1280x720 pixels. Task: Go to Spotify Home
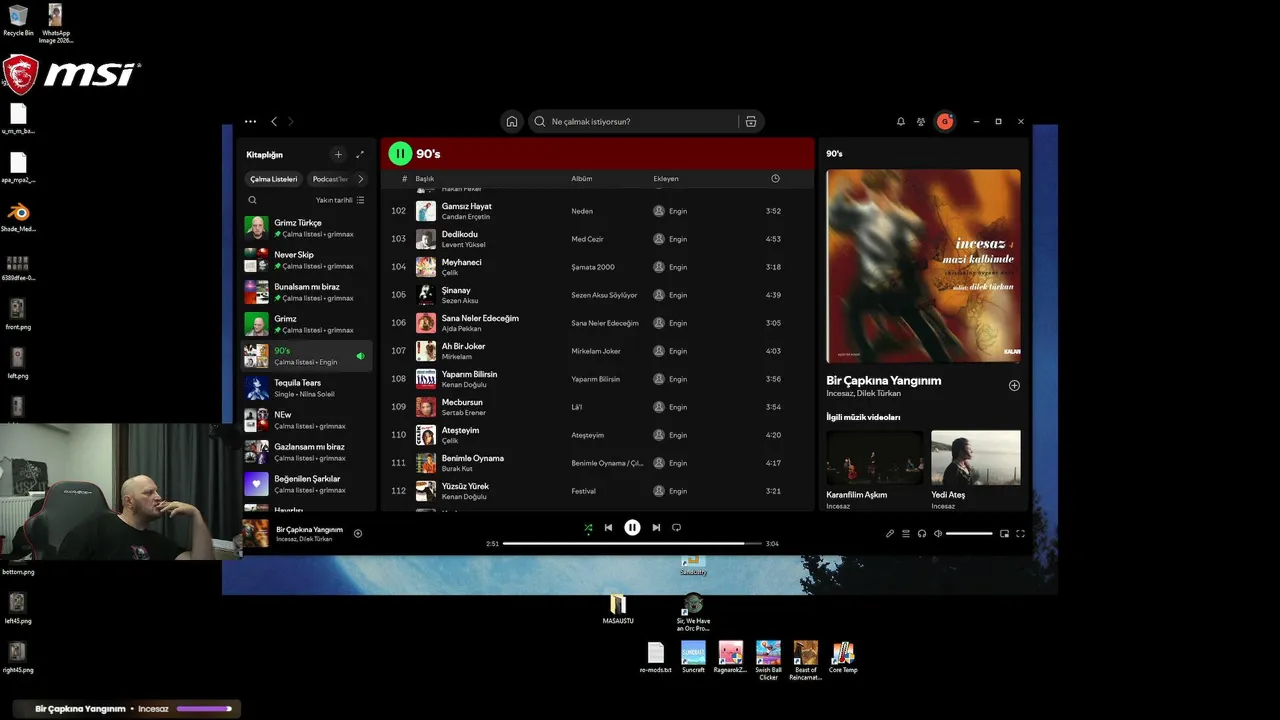(512, 121)
